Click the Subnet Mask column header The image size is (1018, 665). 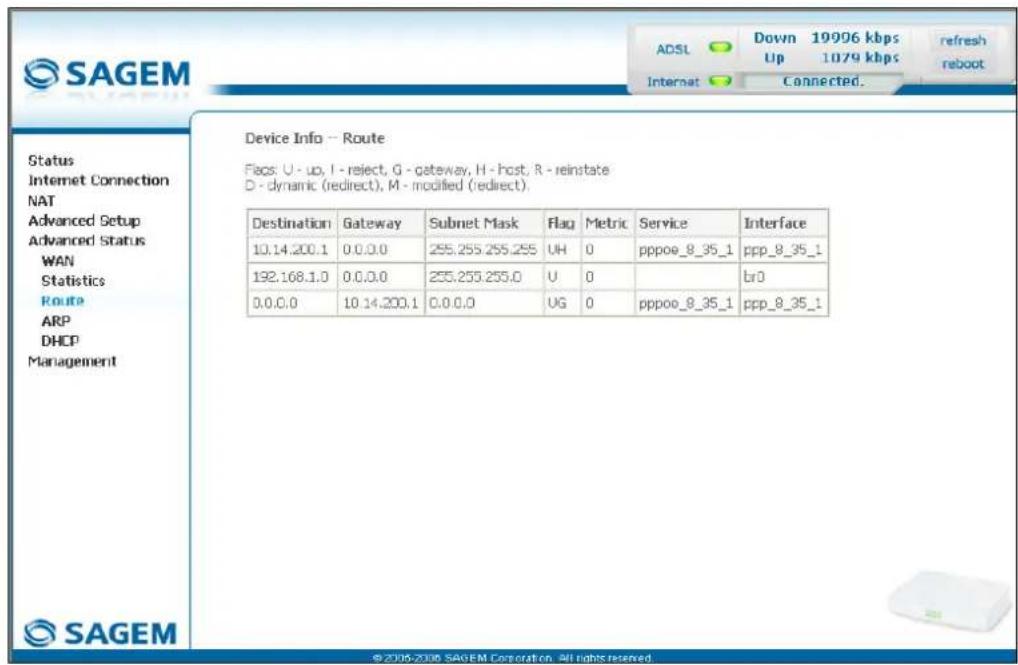[484, 223]
